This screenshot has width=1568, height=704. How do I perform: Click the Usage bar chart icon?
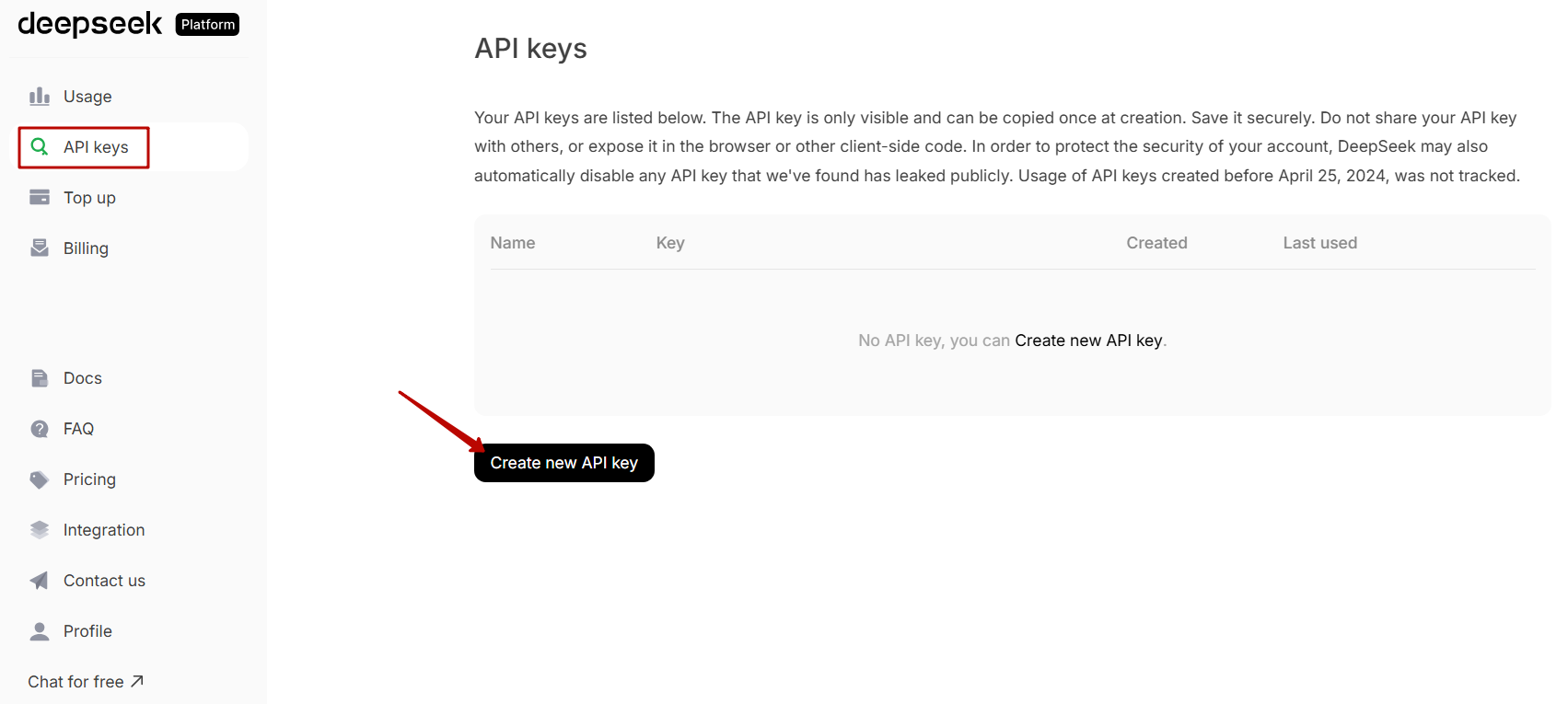40,97
